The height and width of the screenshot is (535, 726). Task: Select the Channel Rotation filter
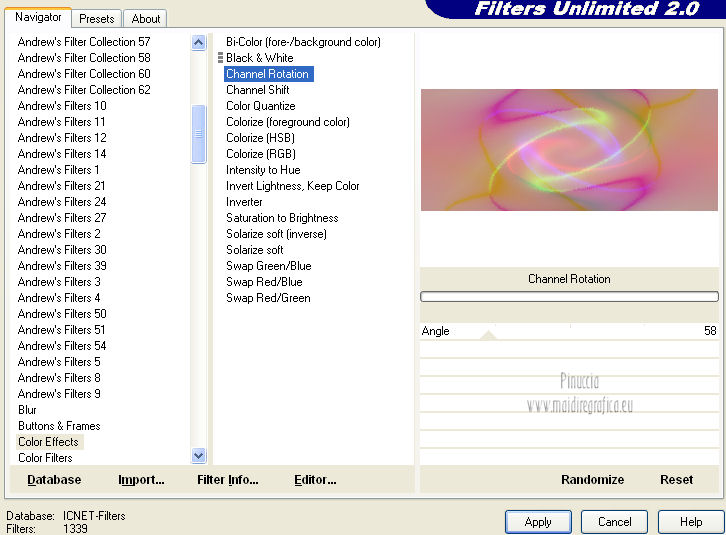click(x=269, y=74)
